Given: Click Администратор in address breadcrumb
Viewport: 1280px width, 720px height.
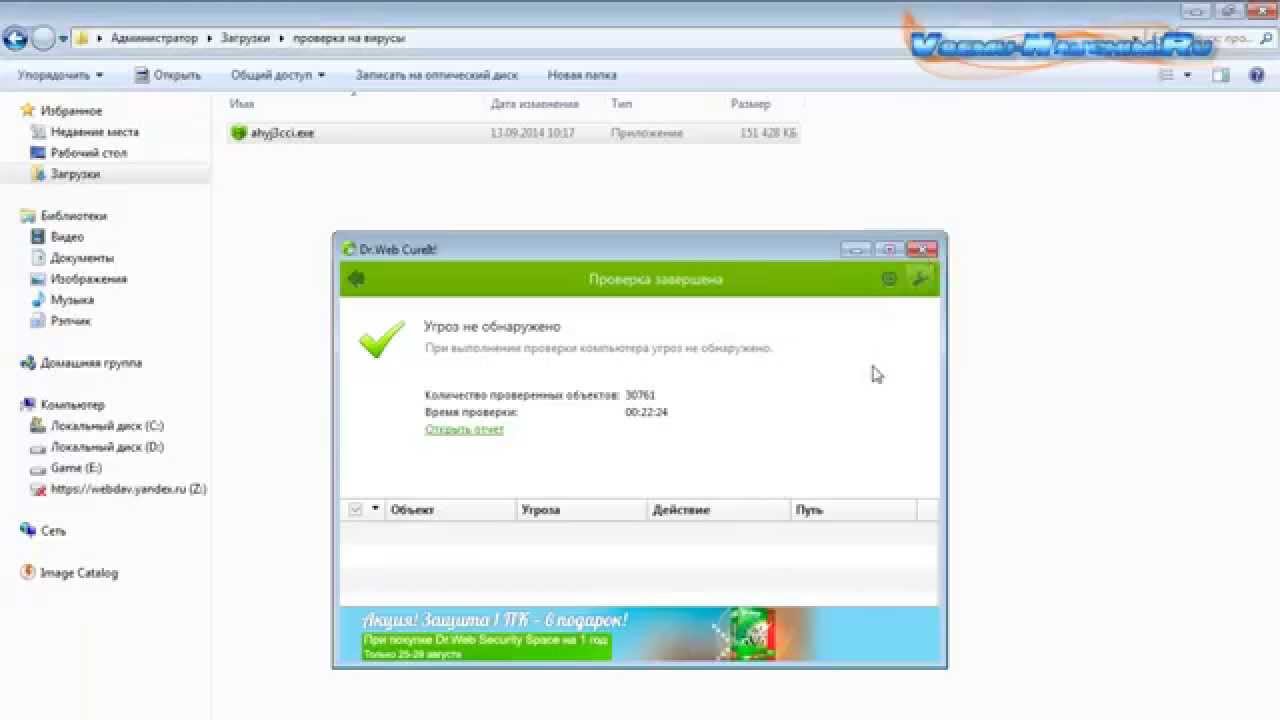Looking at the screenshot, I should [x=155, y=38].
